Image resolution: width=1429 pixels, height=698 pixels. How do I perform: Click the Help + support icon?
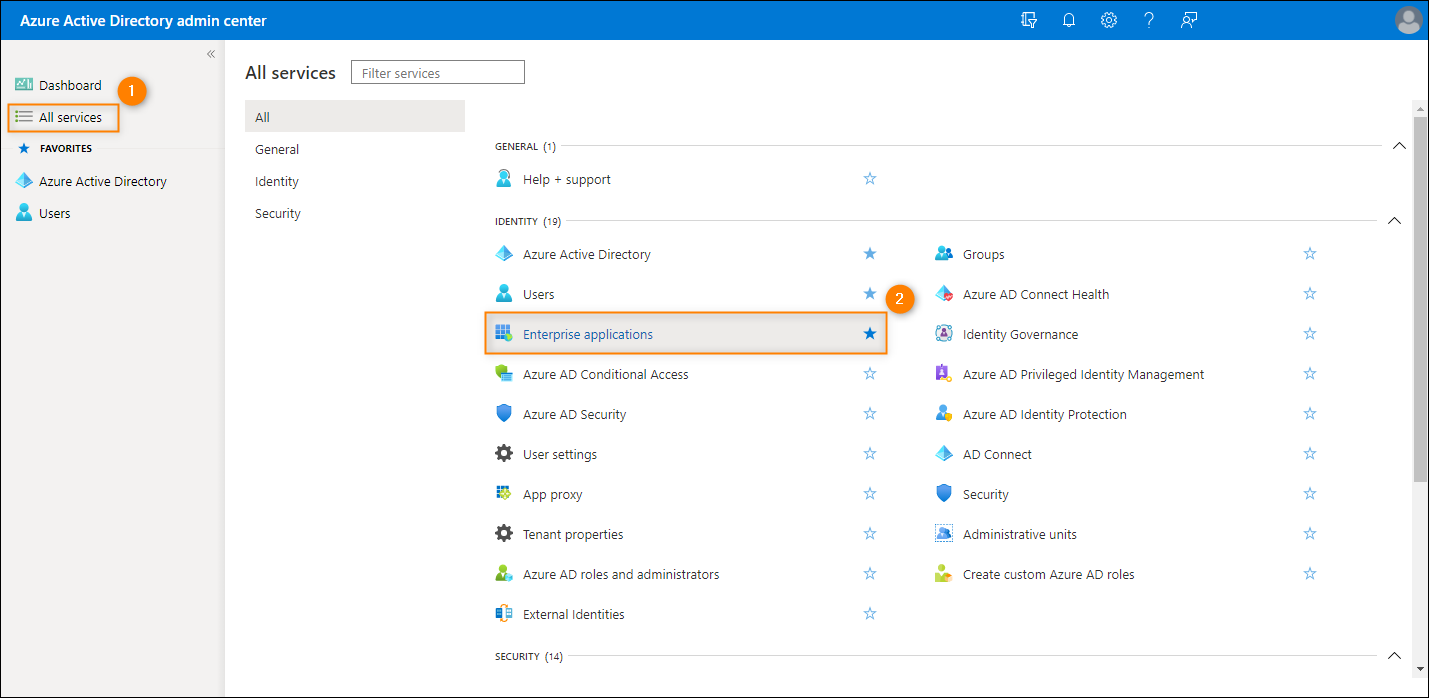(x=504, y=179)
